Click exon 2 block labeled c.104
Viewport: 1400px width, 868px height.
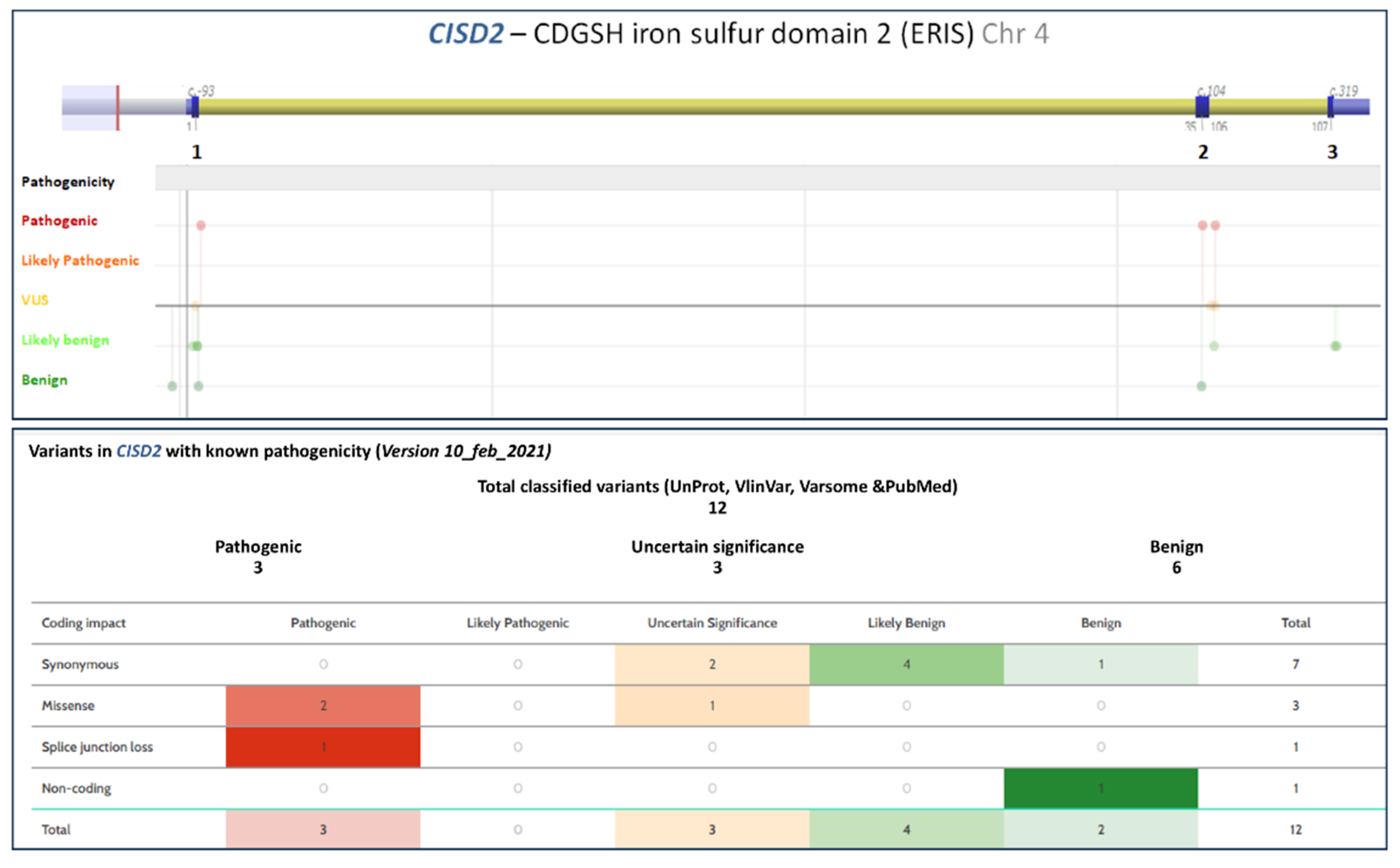1202,107
